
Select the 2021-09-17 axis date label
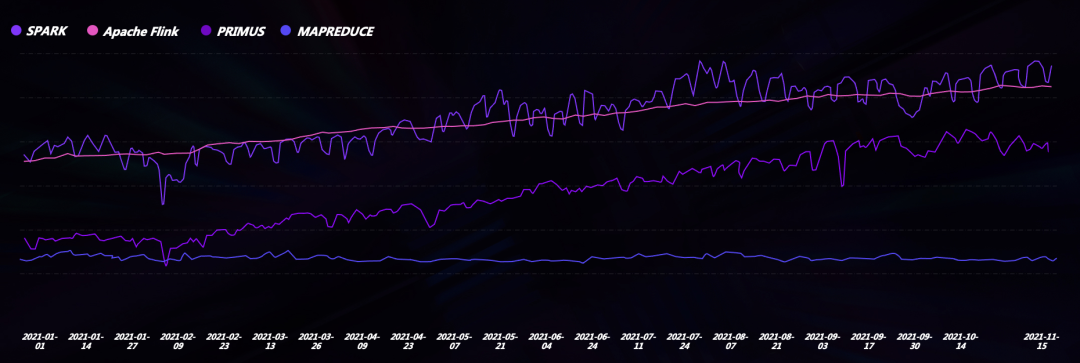869,342
